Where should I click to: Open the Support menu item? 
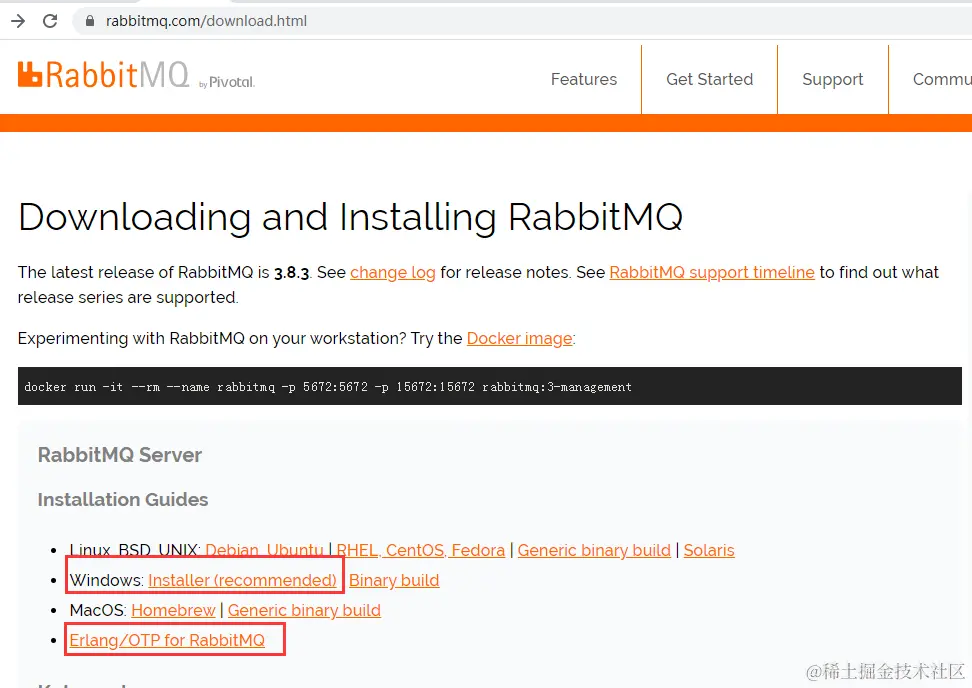(833, 79)
